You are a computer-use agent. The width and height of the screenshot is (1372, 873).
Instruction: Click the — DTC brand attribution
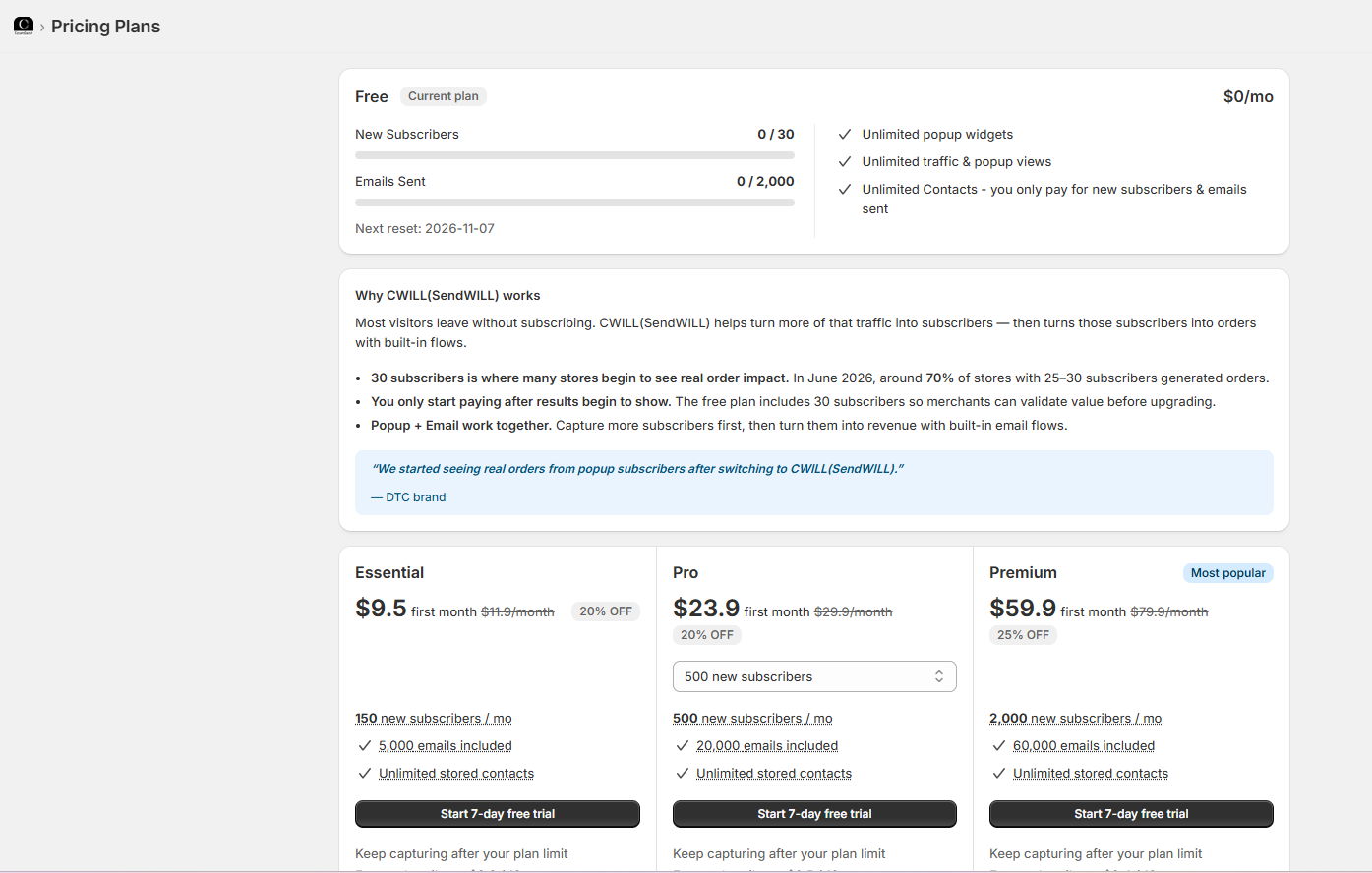[x=408, y=497]
